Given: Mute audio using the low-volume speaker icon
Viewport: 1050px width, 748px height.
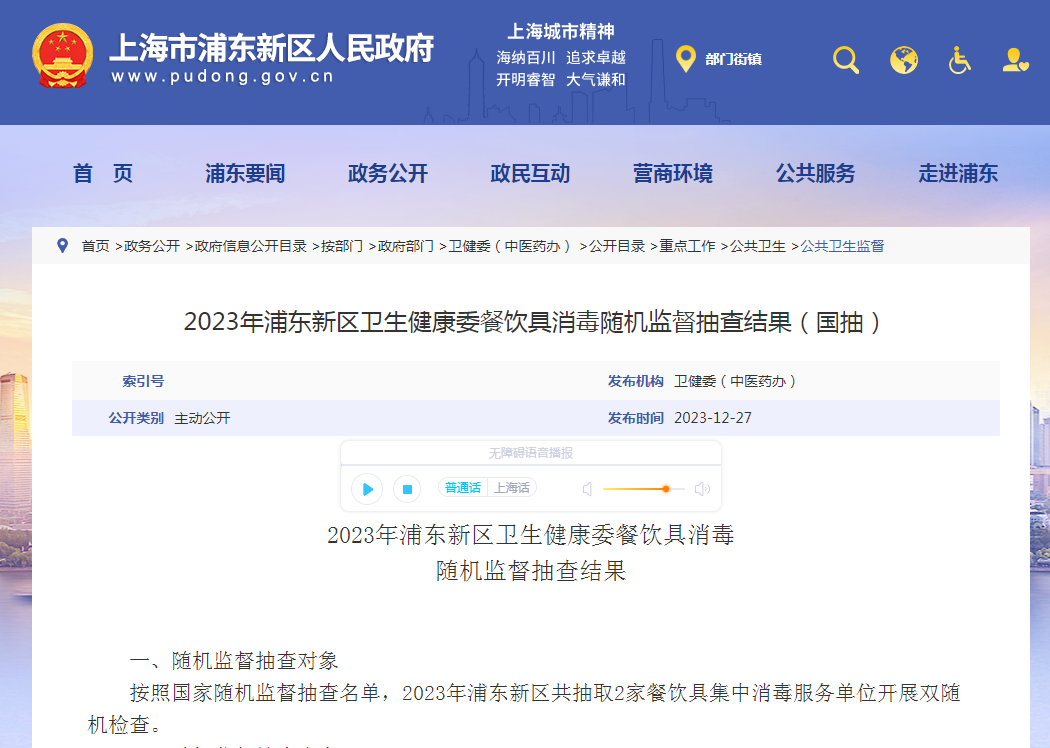Looking at the screenshot, I should tap(588, 489).
